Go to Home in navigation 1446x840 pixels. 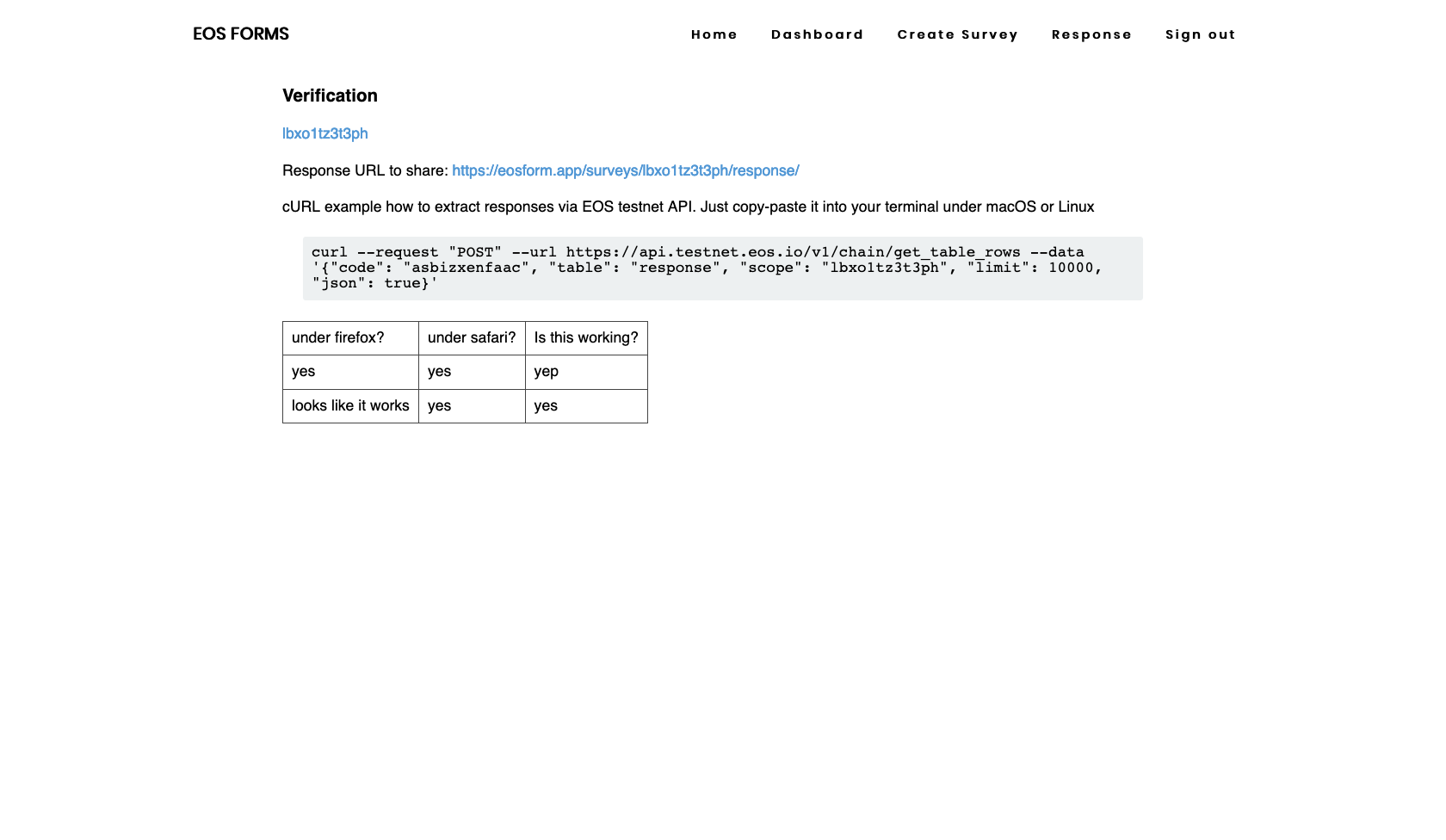(714, 34)
